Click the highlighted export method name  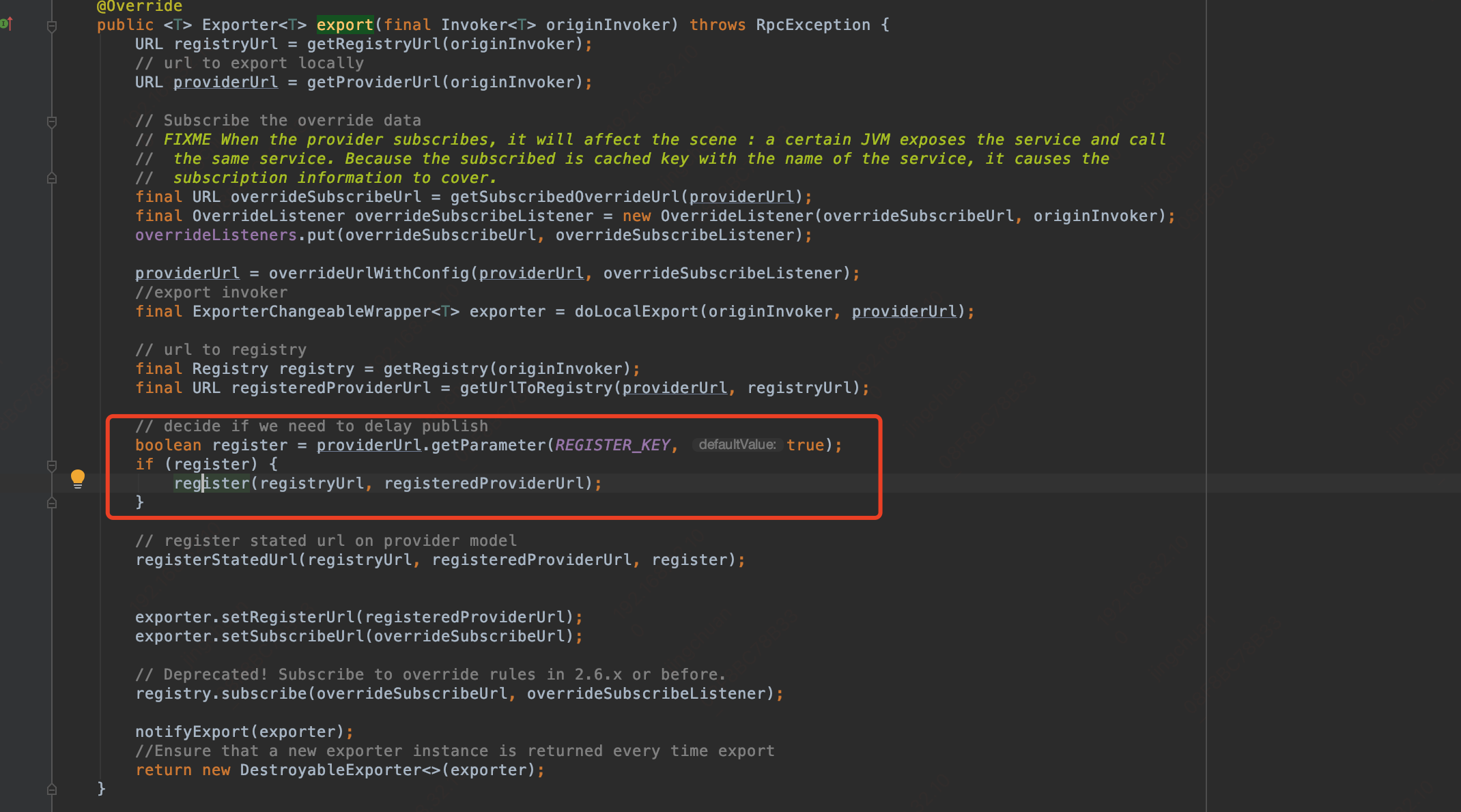click(x=345, y=25)
